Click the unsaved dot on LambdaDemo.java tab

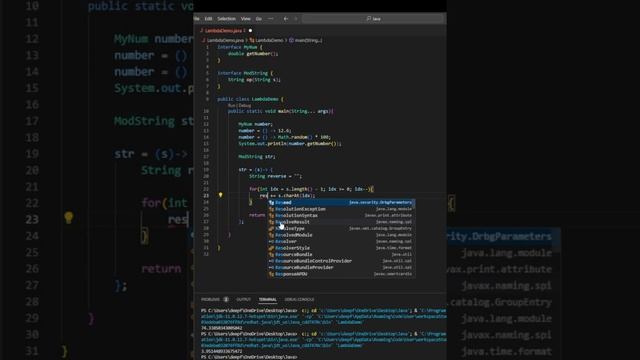tap(250, 31)
